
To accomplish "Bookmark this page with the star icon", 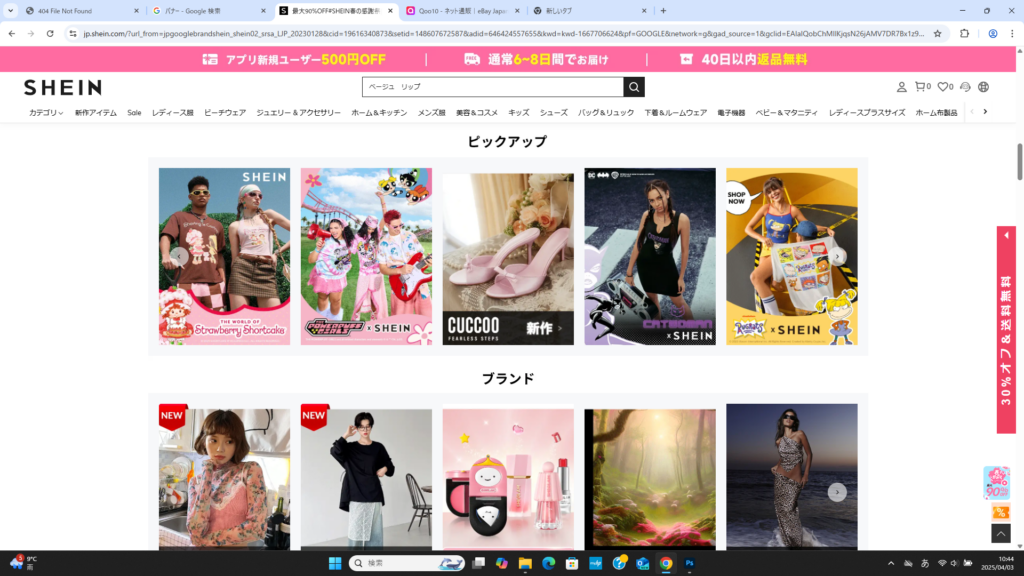I will pyautogui.click(x=937, y=33).
